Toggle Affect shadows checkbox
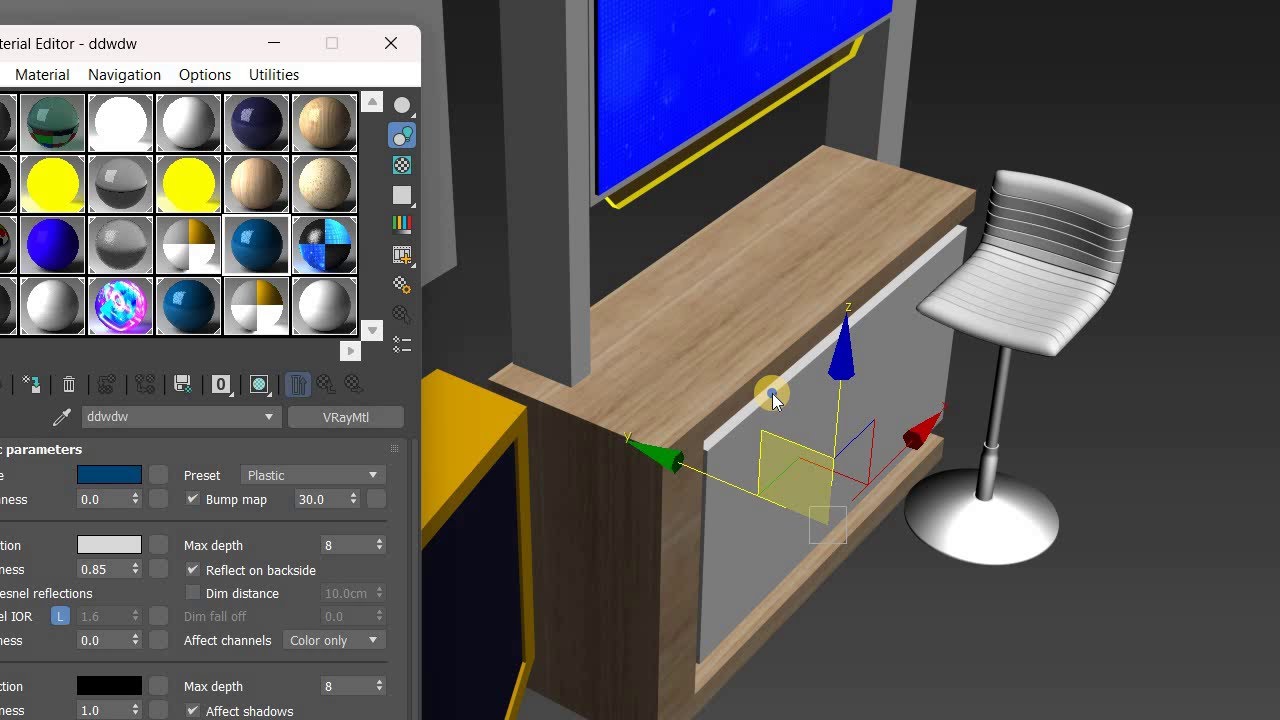Image resolution: width=1280 pixels, height=720 pixels. coord(193,711)
